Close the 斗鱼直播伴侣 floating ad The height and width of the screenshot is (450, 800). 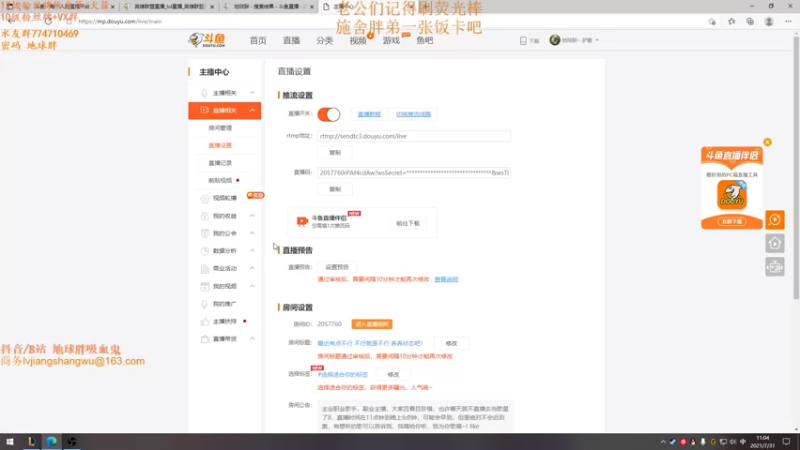(767, 142)
